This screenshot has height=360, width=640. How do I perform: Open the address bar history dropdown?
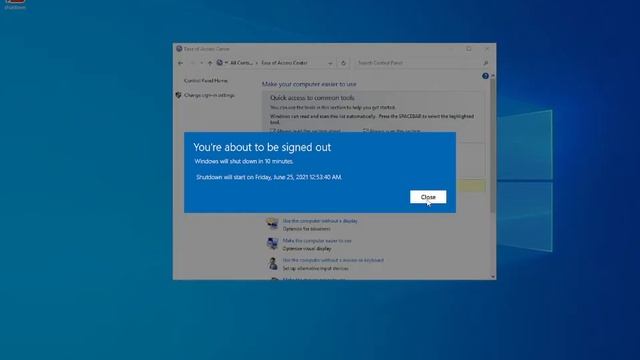point(330,63)
